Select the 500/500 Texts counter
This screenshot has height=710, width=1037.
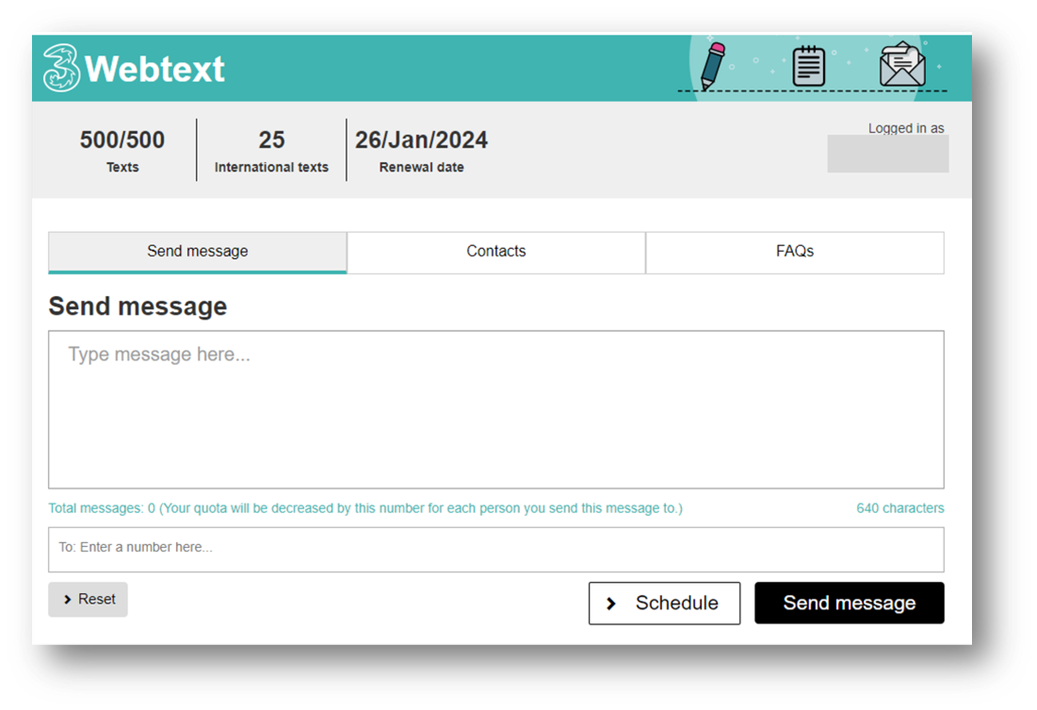[122, 140]
